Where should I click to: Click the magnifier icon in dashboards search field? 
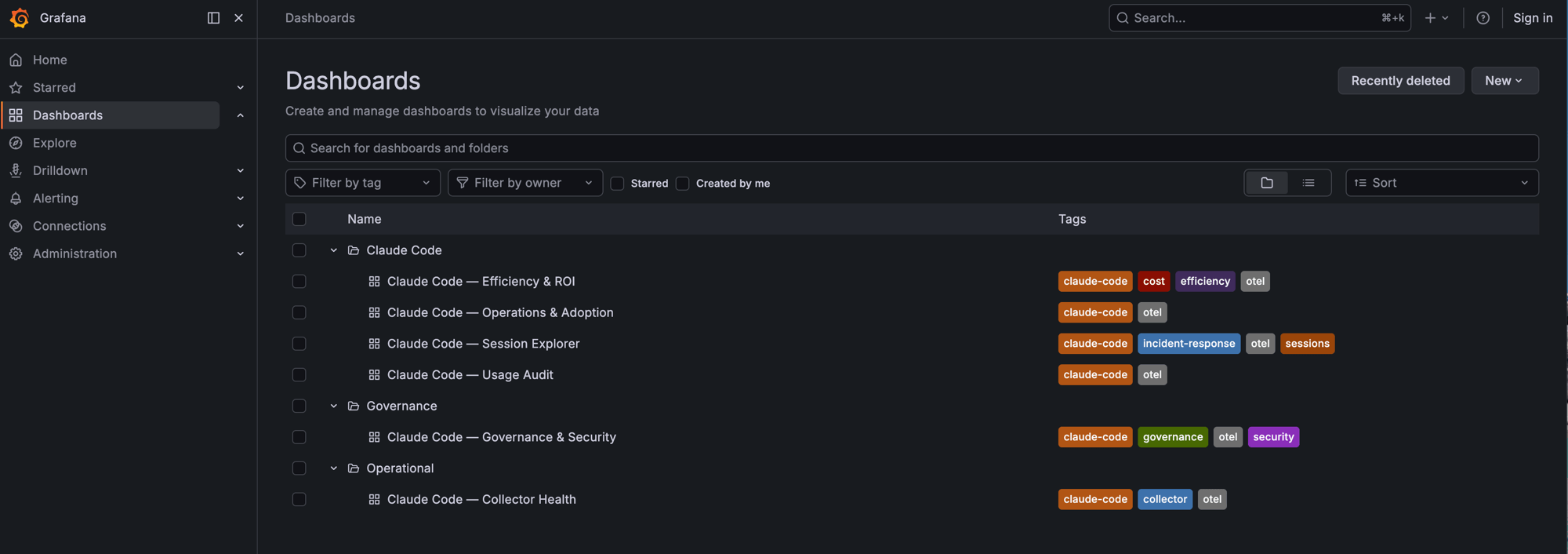pyautogui.click(x=299, y=148)
